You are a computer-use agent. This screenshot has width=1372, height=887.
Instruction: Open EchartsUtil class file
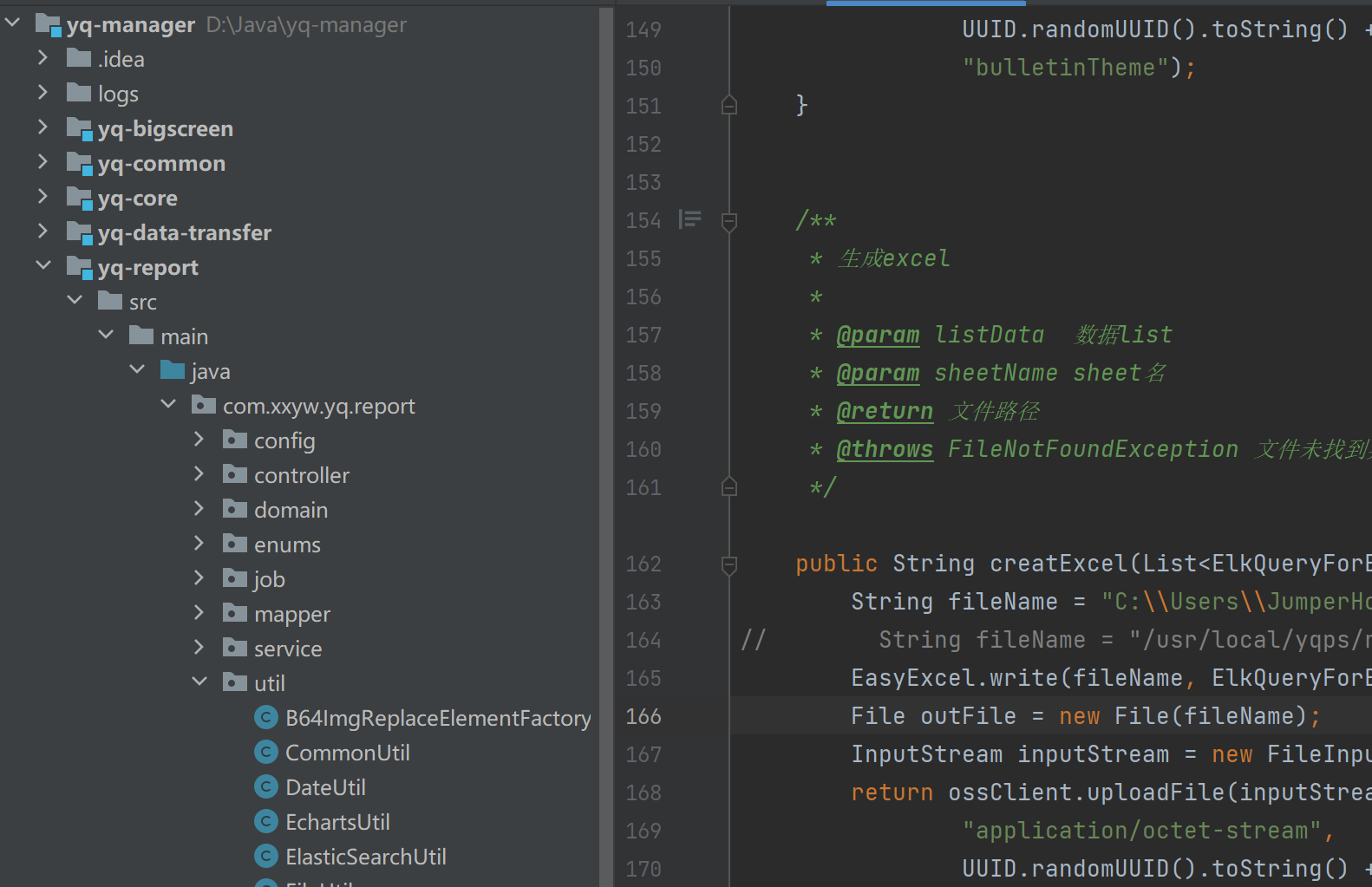337,822
